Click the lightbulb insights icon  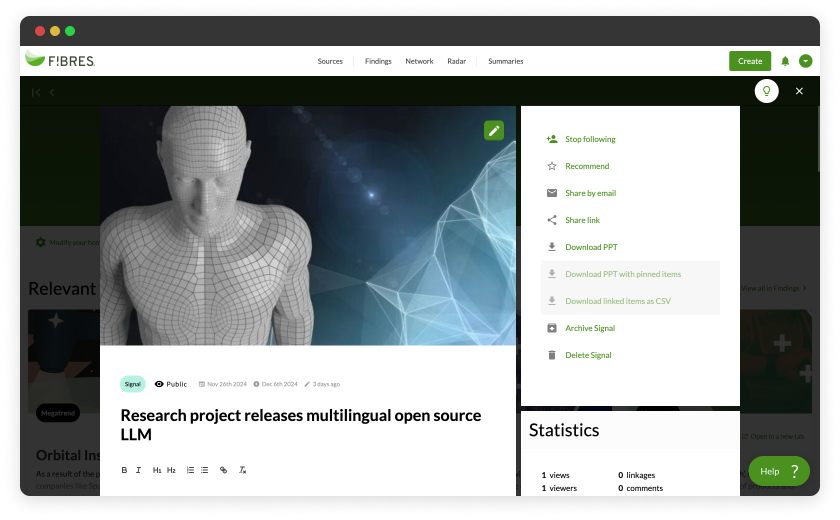click(766, 91)
